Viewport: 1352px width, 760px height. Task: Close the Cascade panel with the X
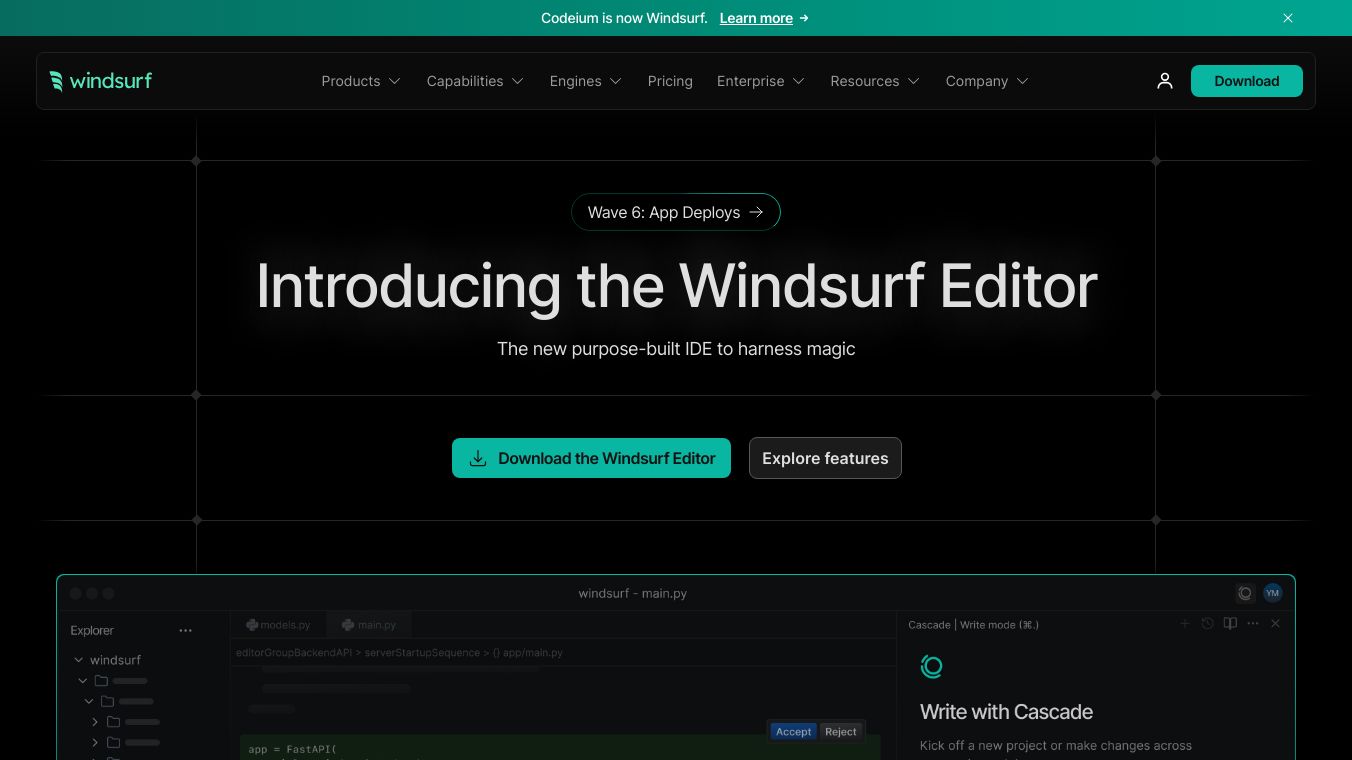(1275, 624)
